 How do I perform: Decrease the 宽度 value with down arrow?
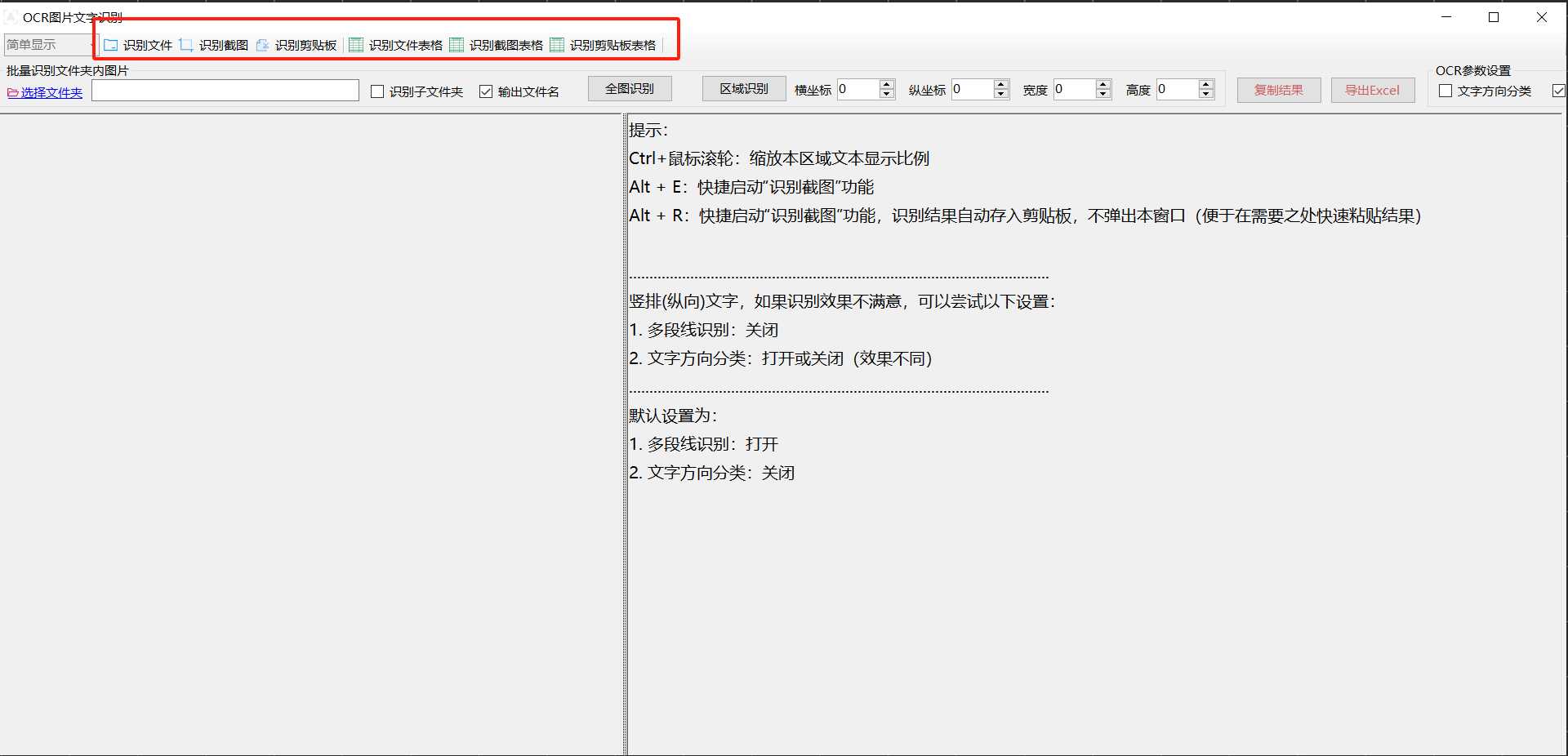(x=1103, y=94)
